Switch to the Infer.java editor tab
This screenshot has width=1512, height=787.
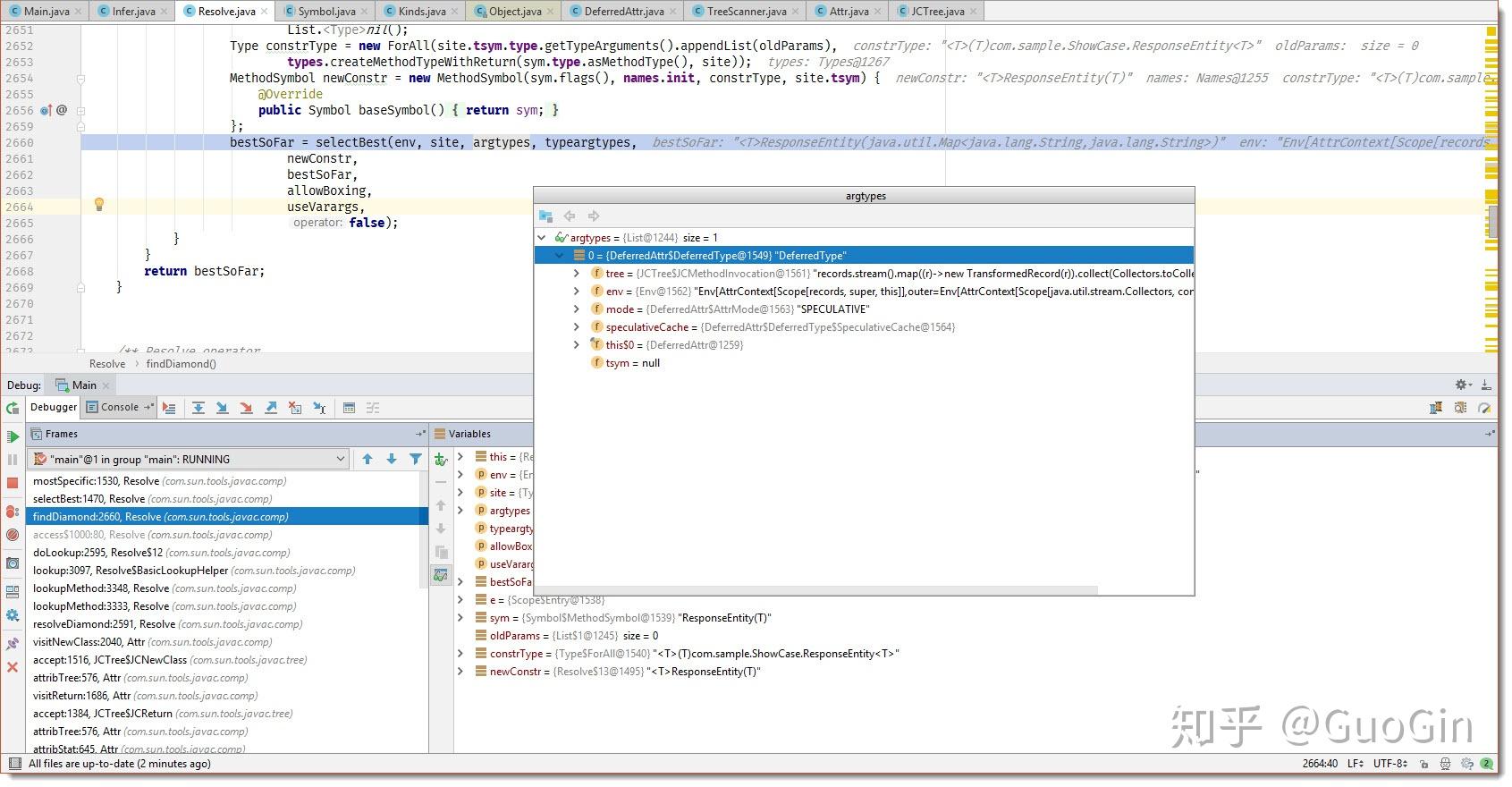point(133,11)
